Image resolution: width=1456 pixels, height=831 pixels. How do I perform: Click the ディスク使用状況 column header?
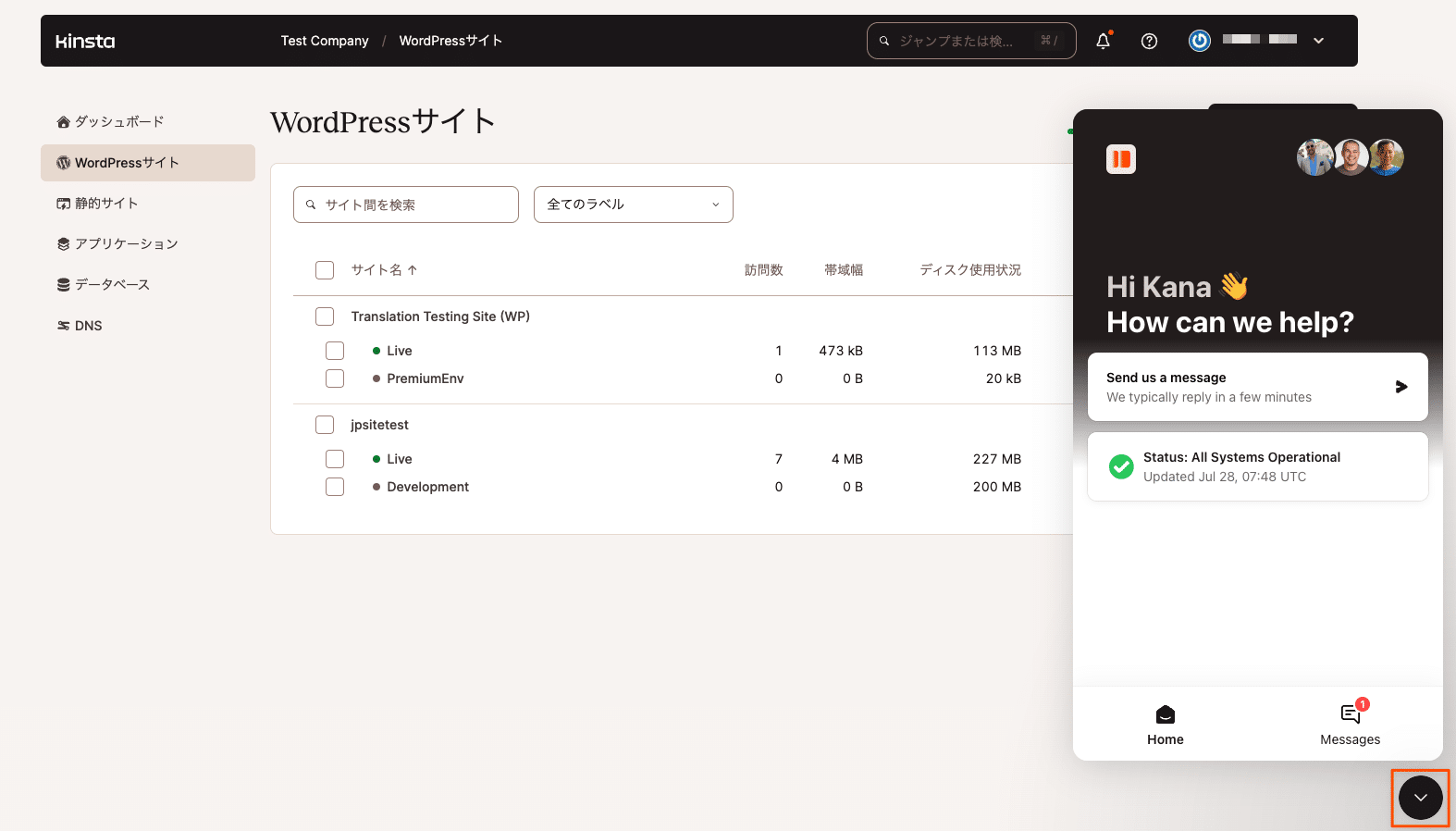point(970,270)
